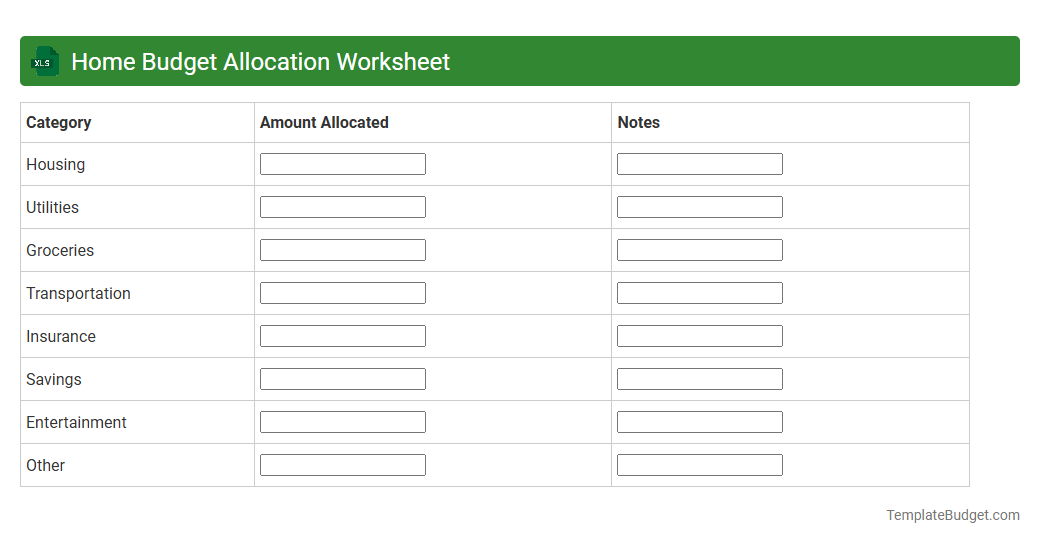This screenshot has width=1040, height=544.
Task: Click the Notes column header
Action: 639,123
